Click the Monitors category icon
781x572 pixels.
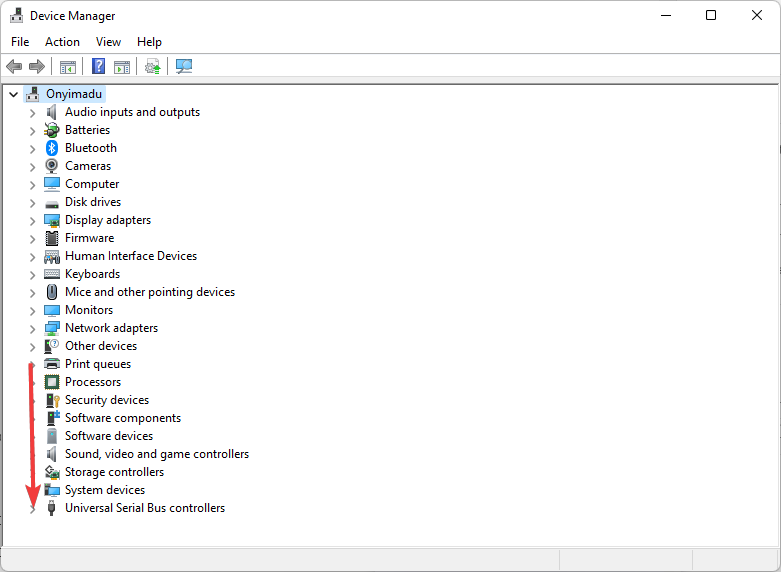tap(52, 310)
